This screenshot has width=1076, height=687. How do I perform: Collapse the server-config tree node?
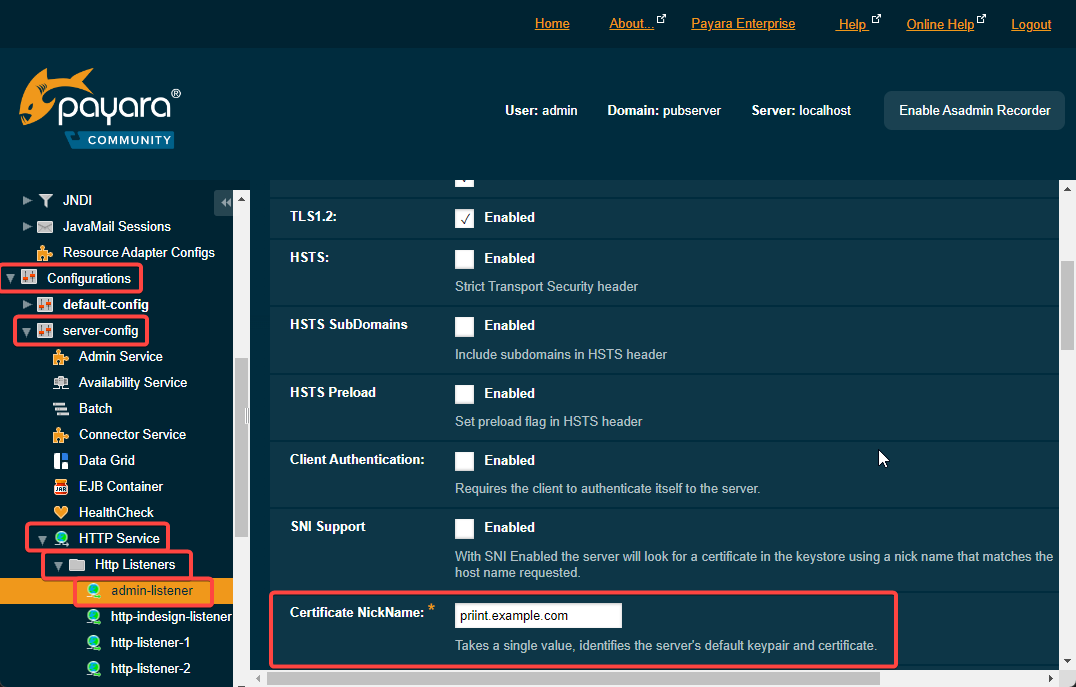pyautogui.click(x=27, y=331)
